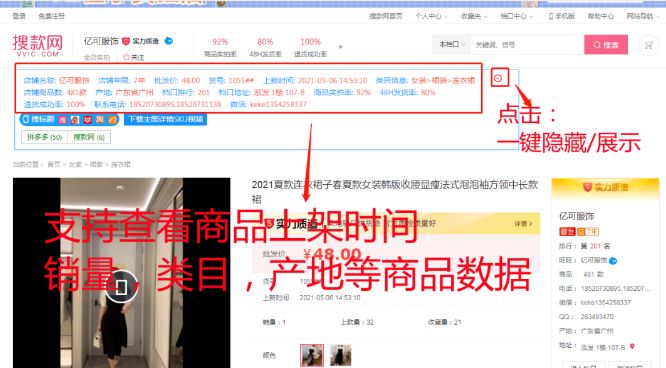Play the product video circle button
This screenshot has width=666, height=368.
[x=121, y=286]
